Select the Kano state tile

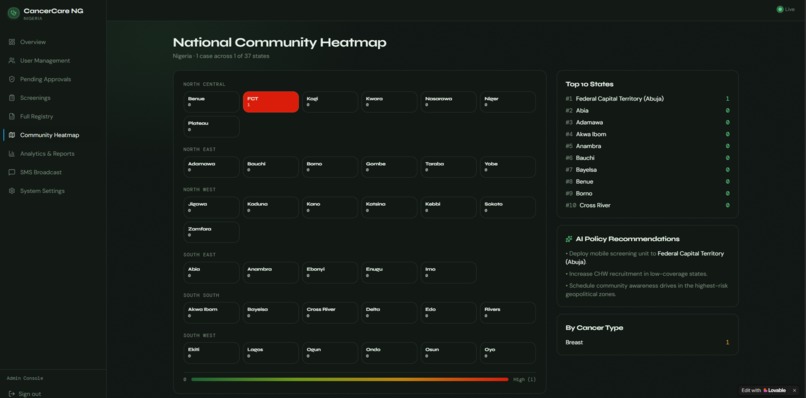click(x=330, y=207)
